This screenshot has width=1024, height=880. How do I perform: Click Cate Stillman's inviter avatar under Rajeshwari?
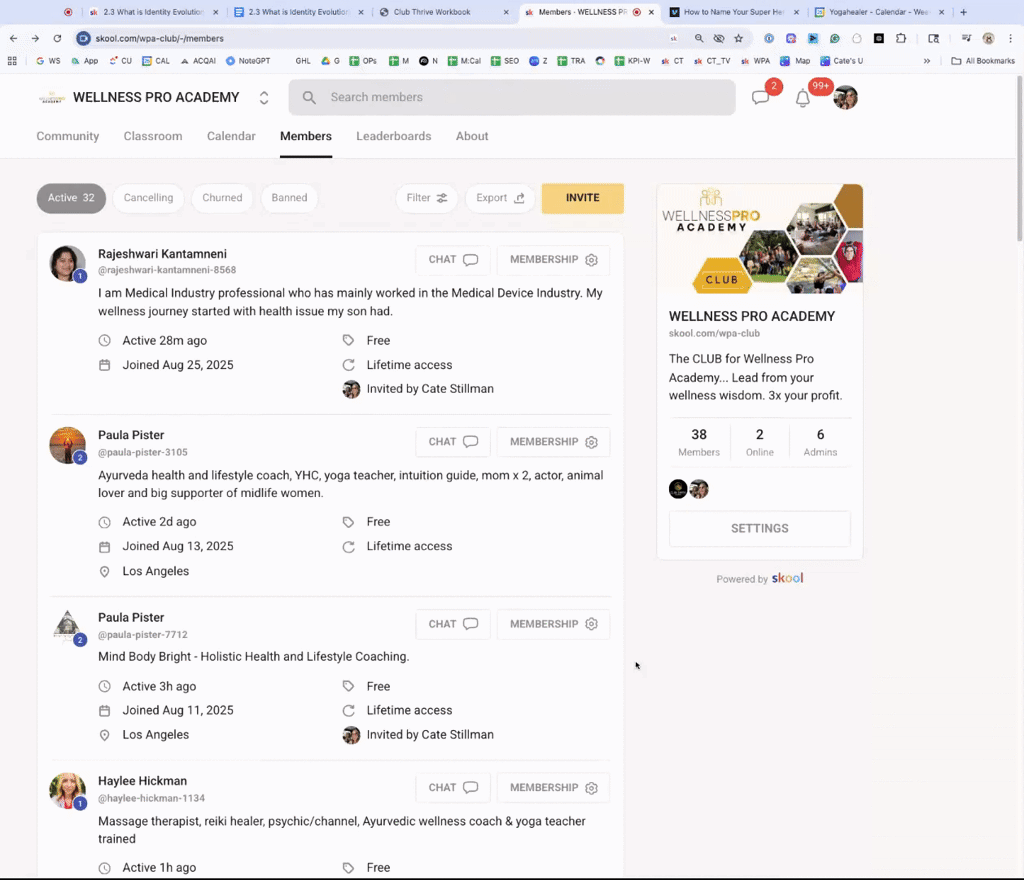pos(351,389)
